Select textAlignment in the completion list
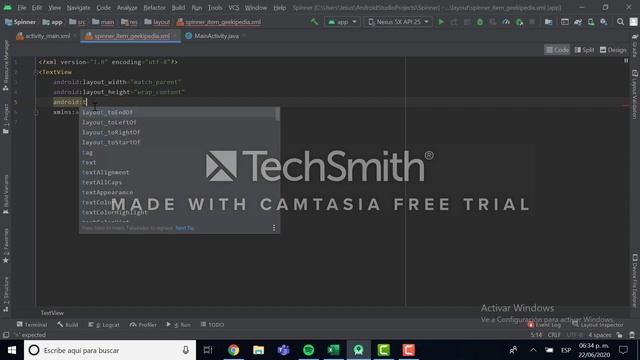Screen dimensions: 640x360 (x=177, y=172)
